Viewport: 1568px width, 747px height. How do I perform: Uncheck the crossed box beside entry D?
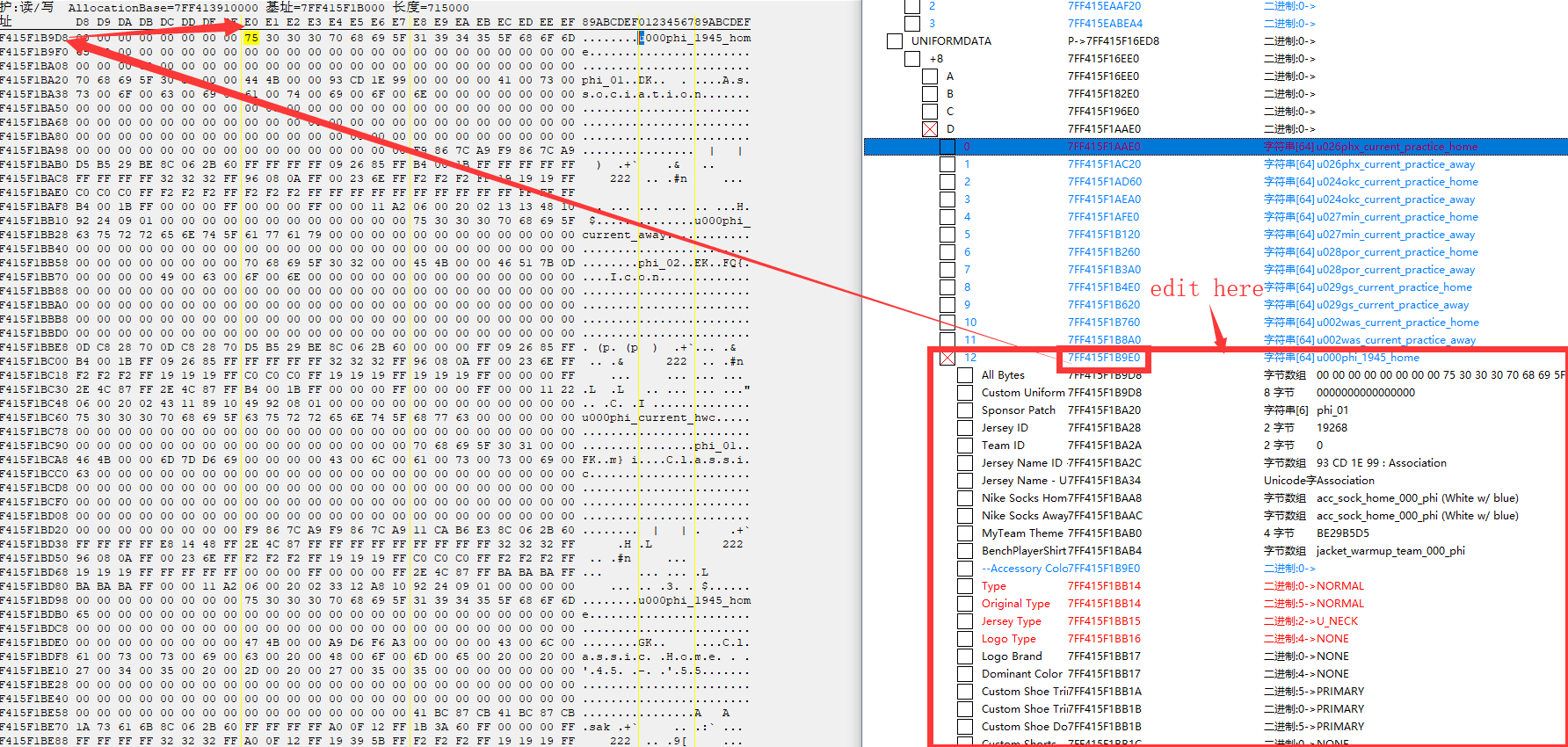click(930, 129)
